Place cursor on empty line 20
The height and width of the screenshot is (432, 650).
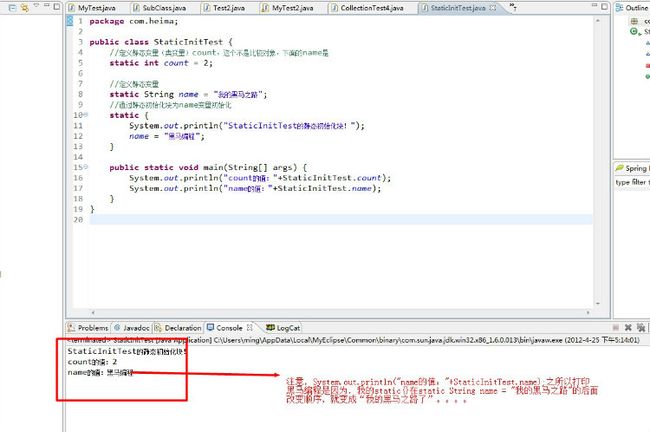(341, 220)
